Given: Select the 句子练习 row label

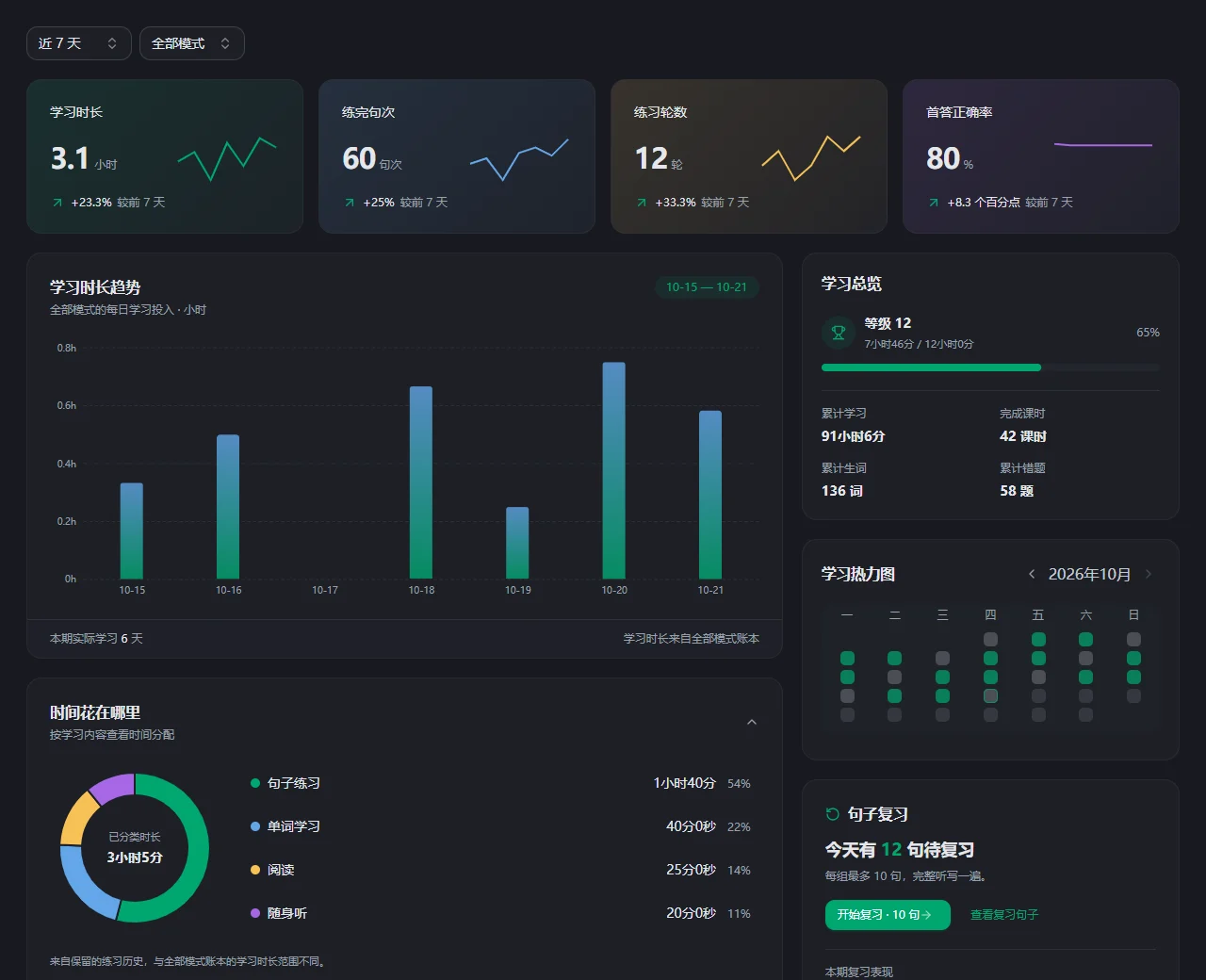Looking at the screenshot, I should point(294,783).
